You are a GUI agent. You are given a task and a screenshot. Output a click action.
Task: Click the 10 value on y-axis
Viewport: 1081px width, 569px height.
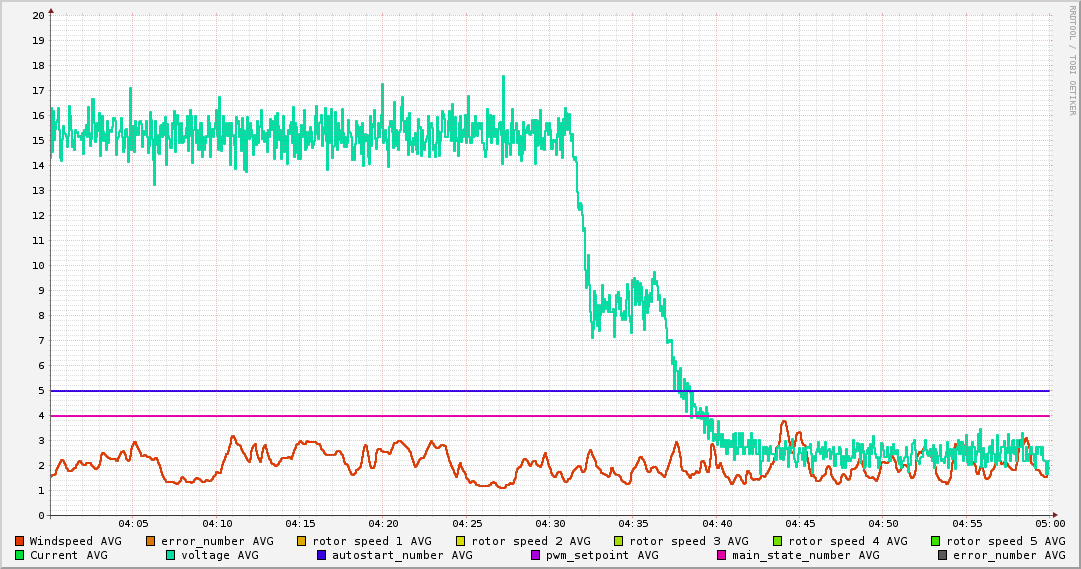coord(38,266)
